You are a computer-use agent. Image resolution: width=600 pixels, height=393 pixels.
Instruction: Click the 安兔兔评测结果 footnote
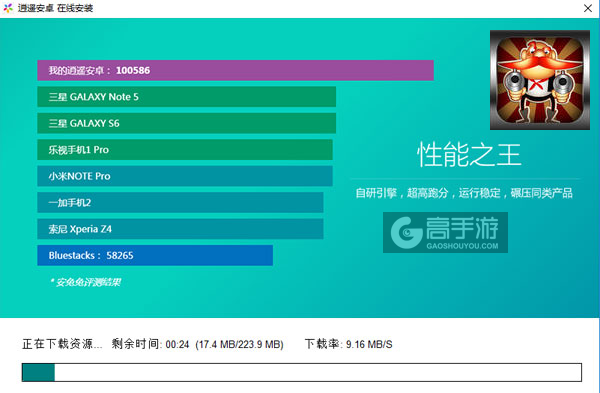(85, 282)
